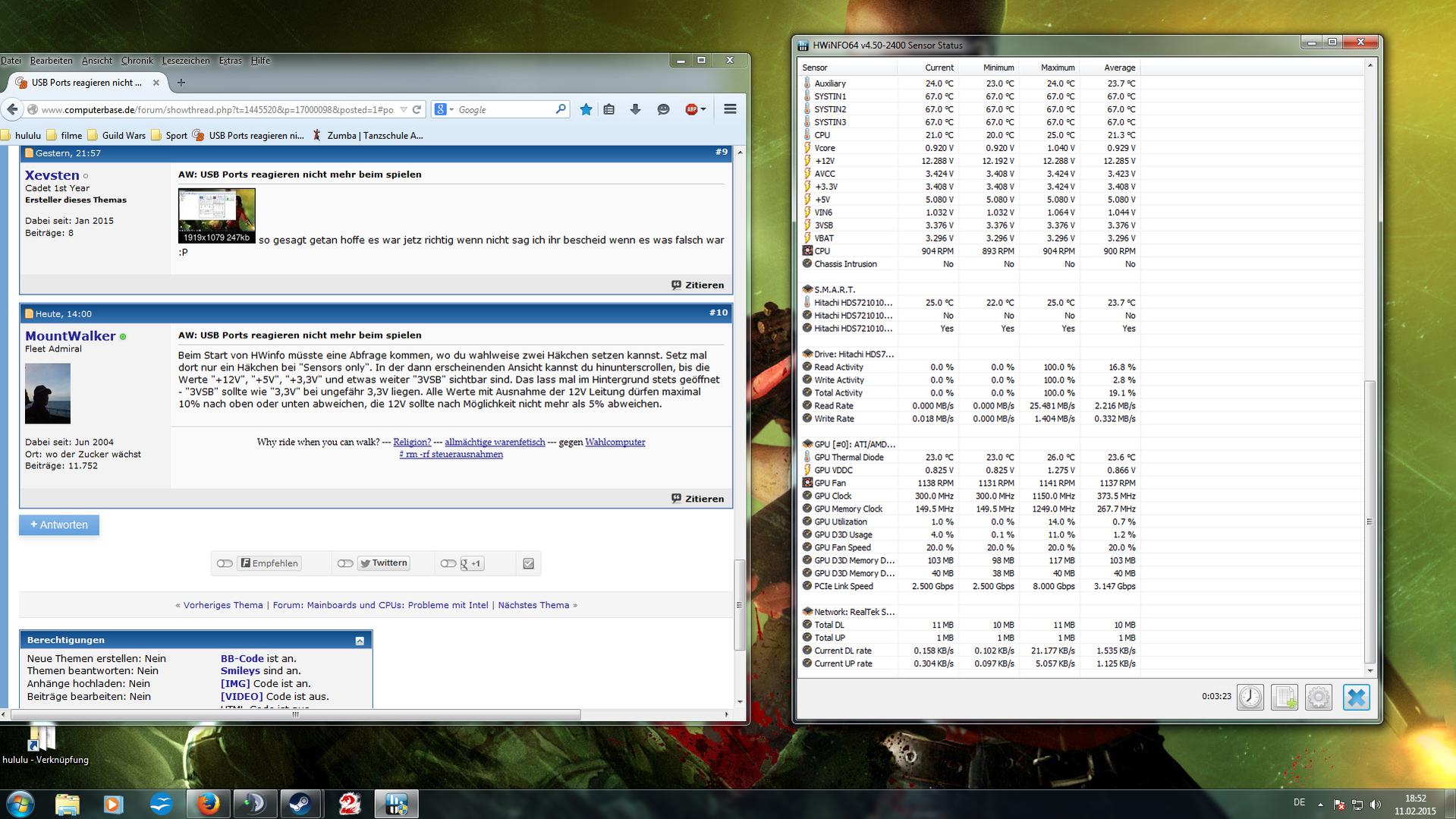Open the Sport bookmark folder

[x=169, y=136]
